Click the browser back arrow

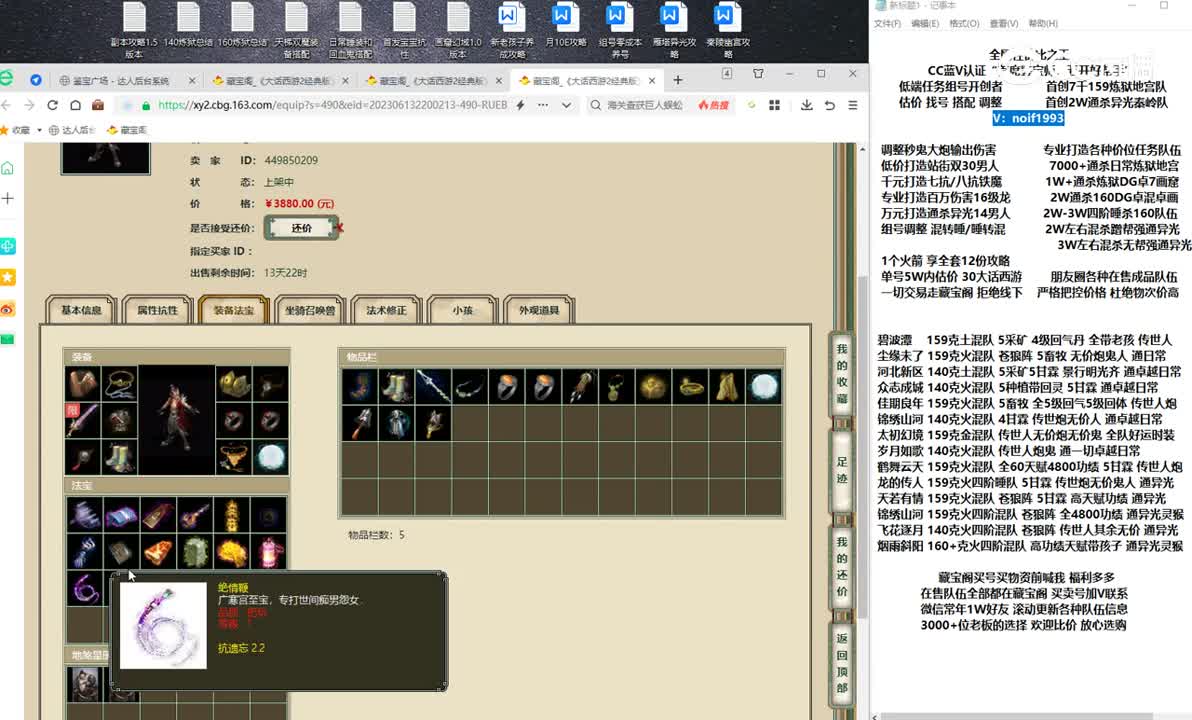(x=7, y=105)
